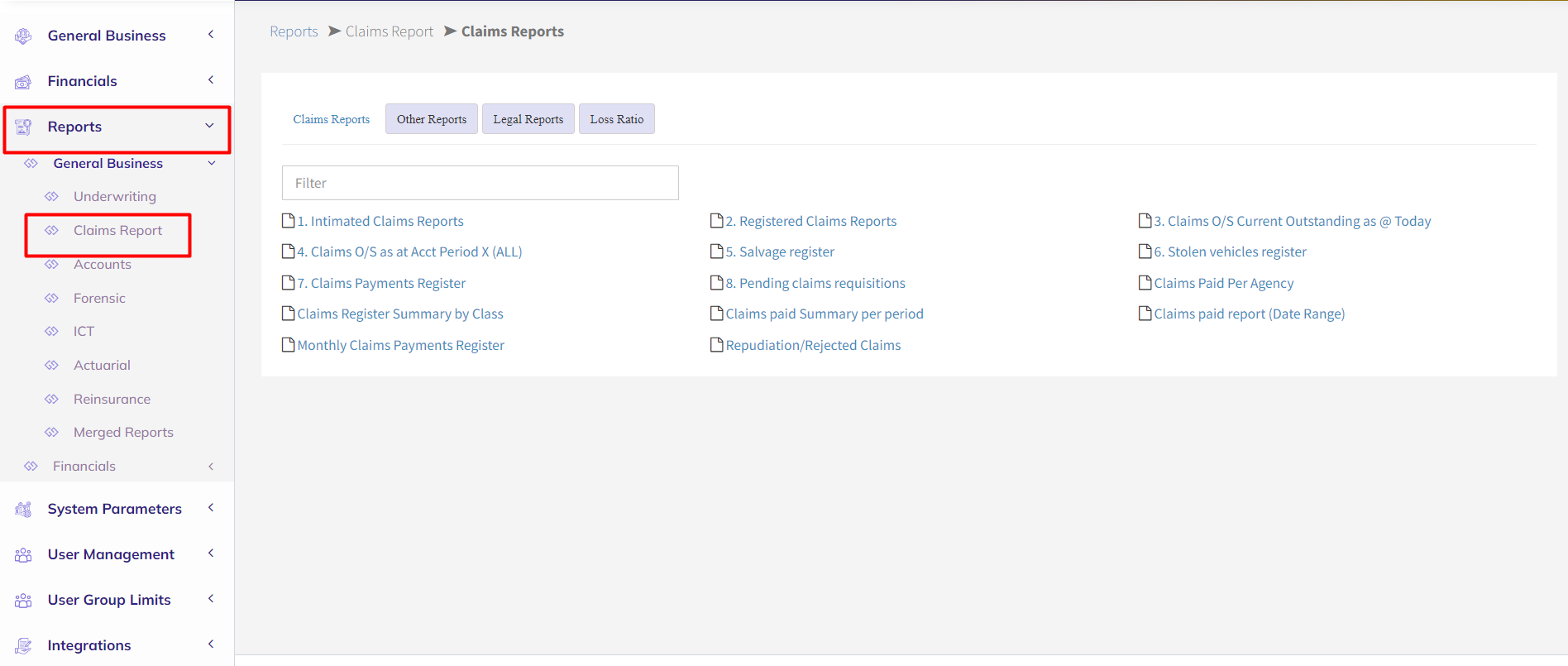Screen dimensions: 1568x666
Task: Select the Loss Ratio tab
Action: [x=616, y=119]
